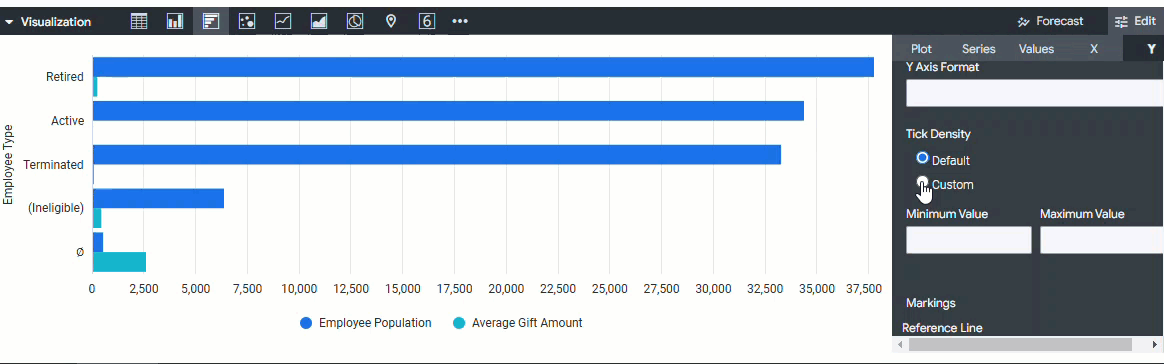Screen dimensions: 1164x364
Task: Click the Maximum Value input field
Action: (1102, 240)
